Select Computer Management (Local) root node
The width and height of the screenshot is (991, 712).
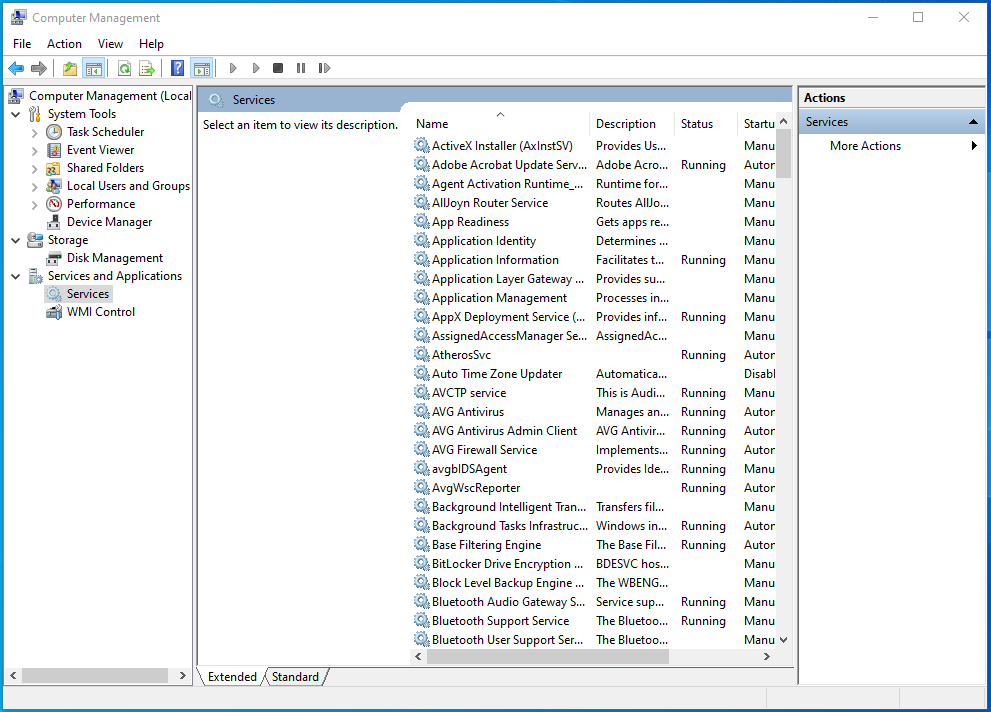point(100,96)
